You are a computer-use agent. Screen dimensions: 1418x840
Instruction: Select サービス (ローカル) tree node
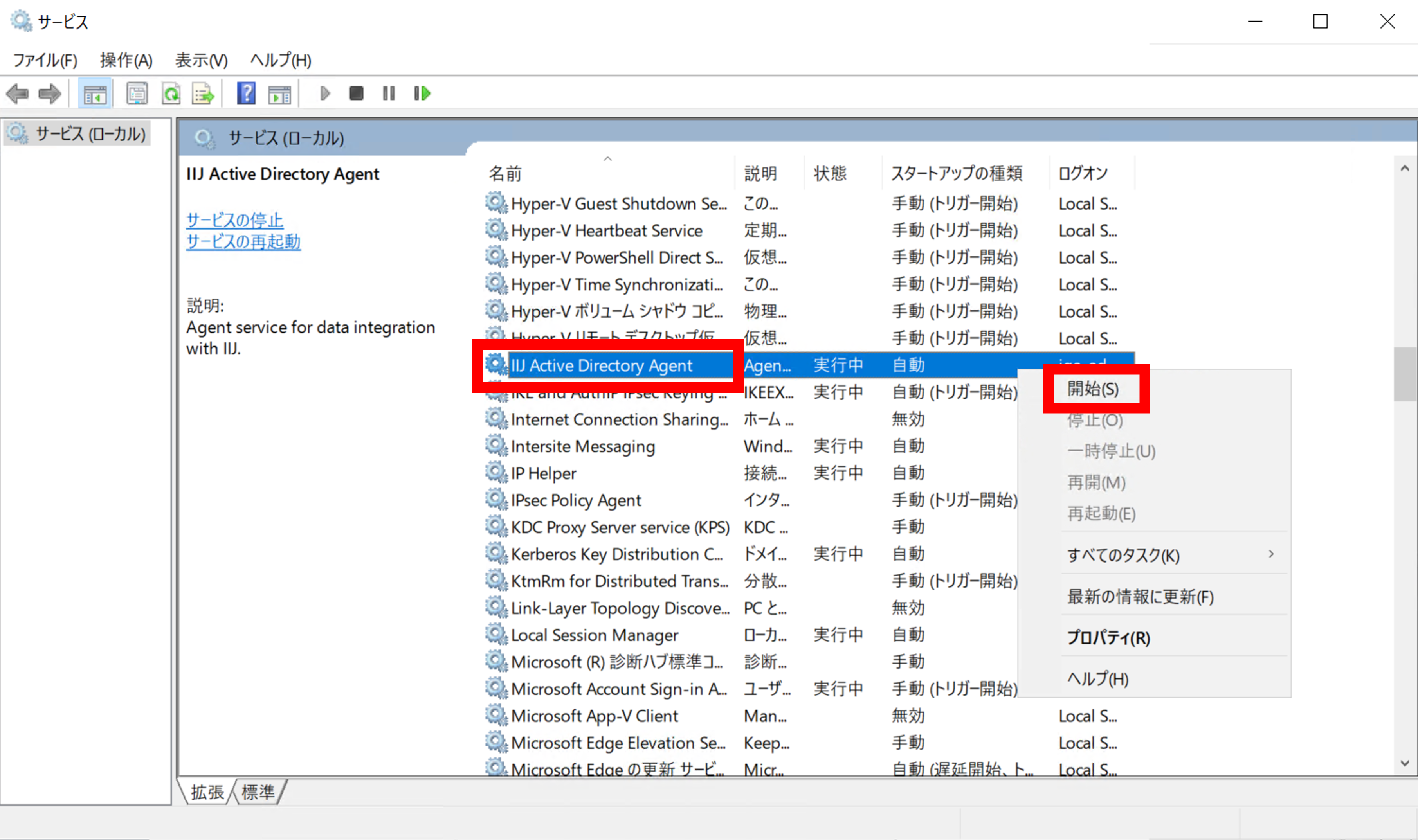pos(90,134)
